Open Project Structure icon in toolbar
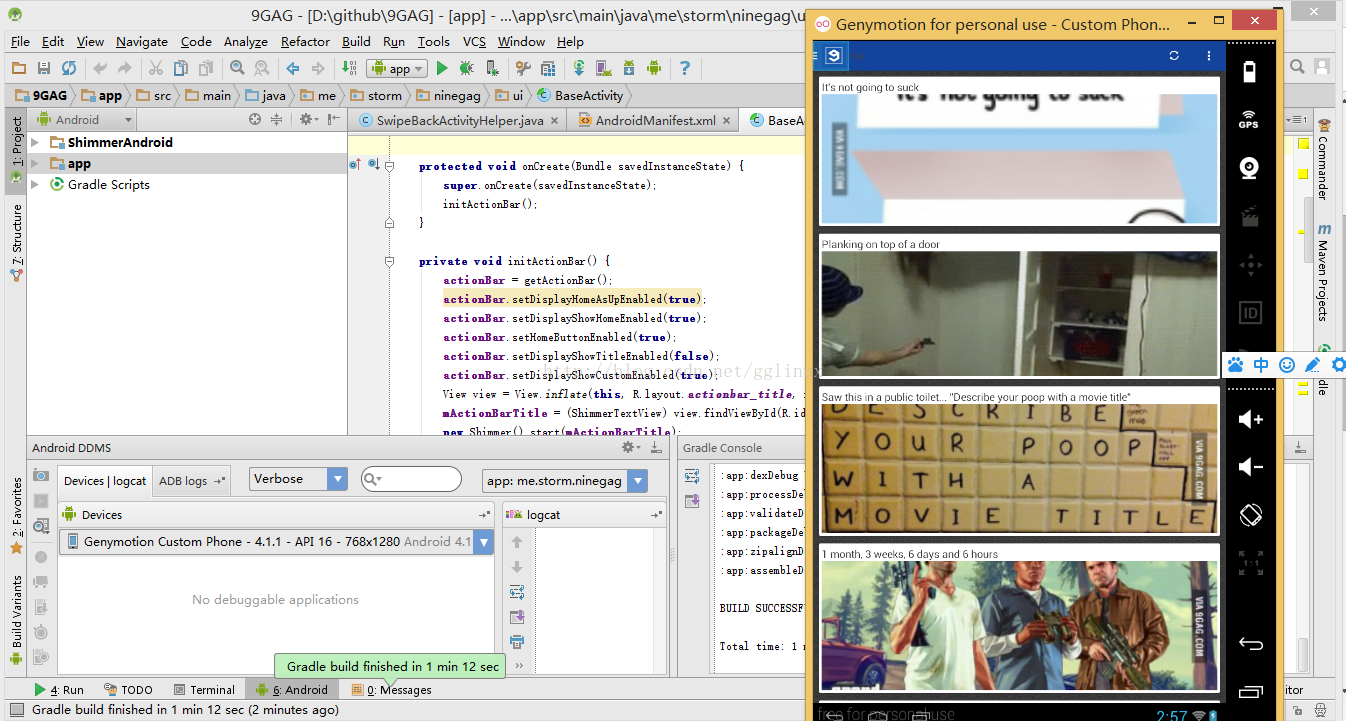The width and height of the screenshot is (1346, 721). click(x=547, y=68)
